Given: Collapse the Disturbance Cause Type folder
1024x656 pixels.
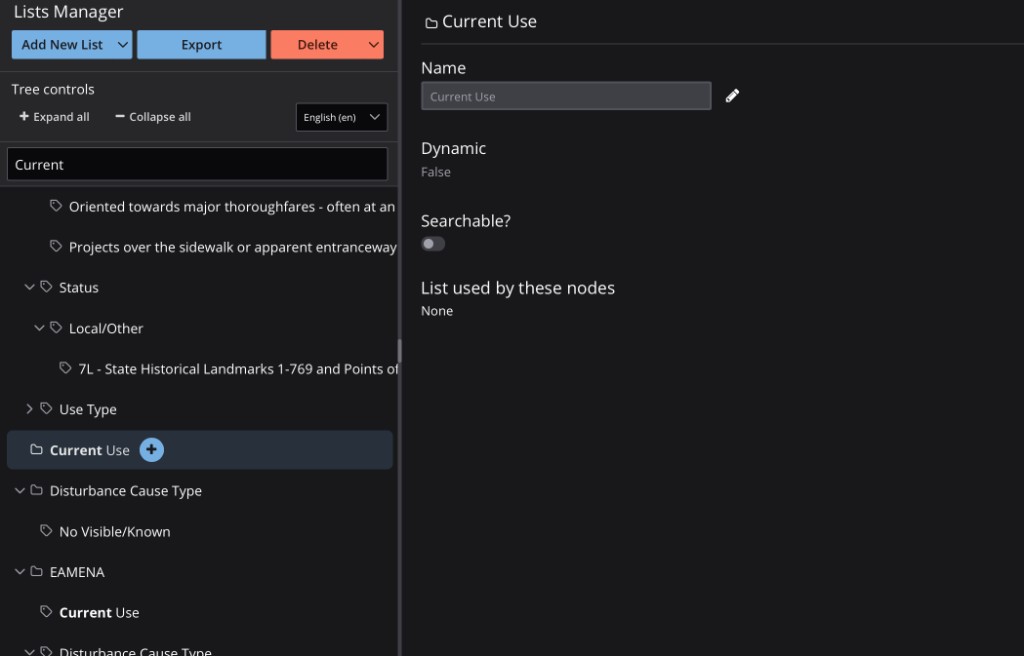Looking at the screenshot, I should [x=20, y=490].
